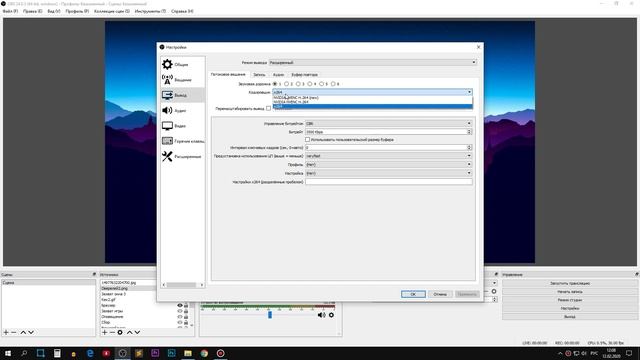Cancel settings with Отмена button

pos(440,294)
